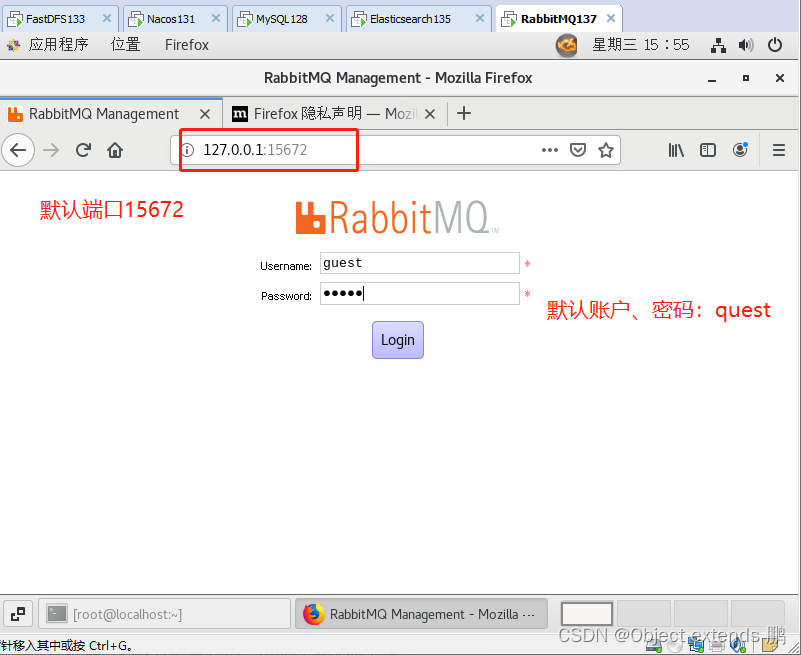Show site information for 127.0.0.1
801x655 pixels.
coord(188,150)
